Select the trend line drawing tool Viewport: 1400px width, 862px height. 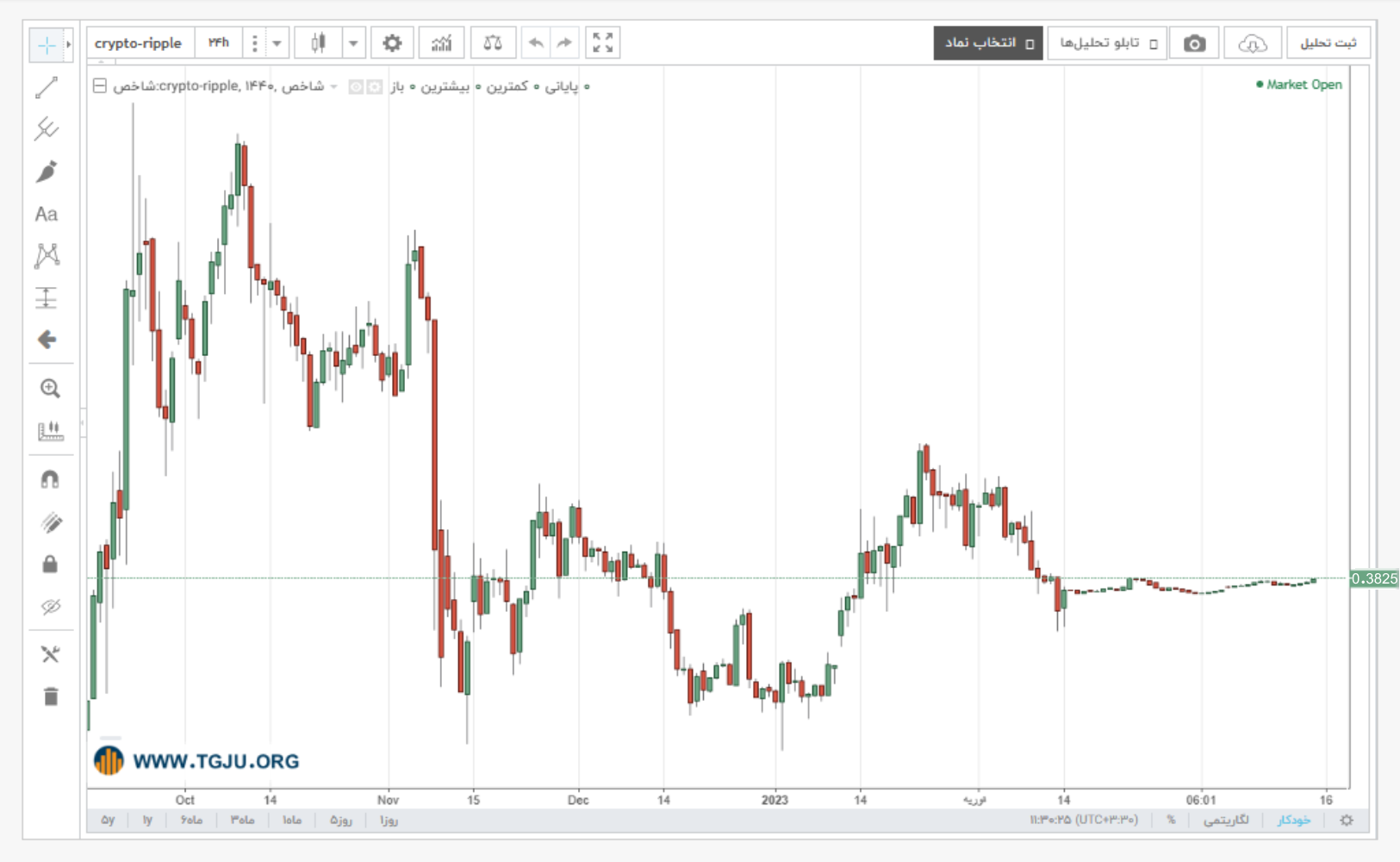47,87
